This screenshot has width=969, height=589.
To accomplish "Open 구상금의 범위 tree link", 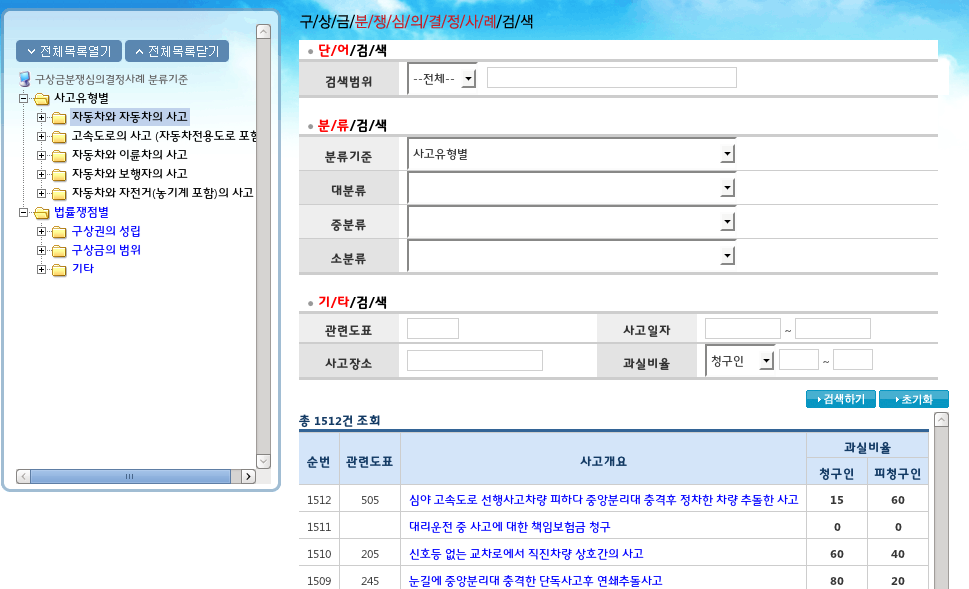I will 106,250.
